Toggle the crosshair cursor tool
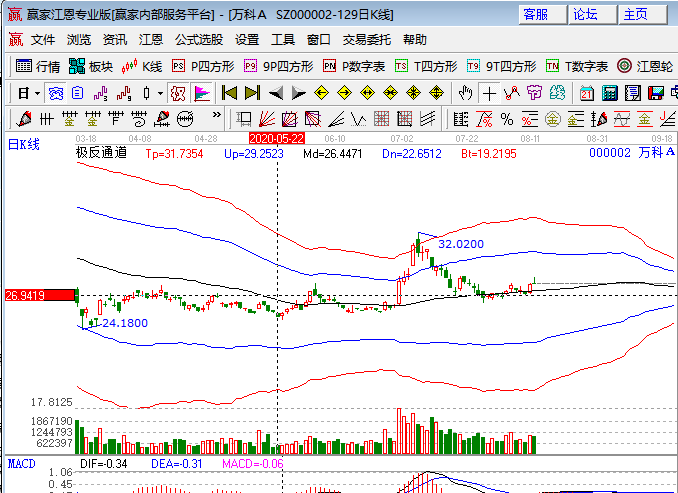 pyautogui.click(x=489, y=93)
